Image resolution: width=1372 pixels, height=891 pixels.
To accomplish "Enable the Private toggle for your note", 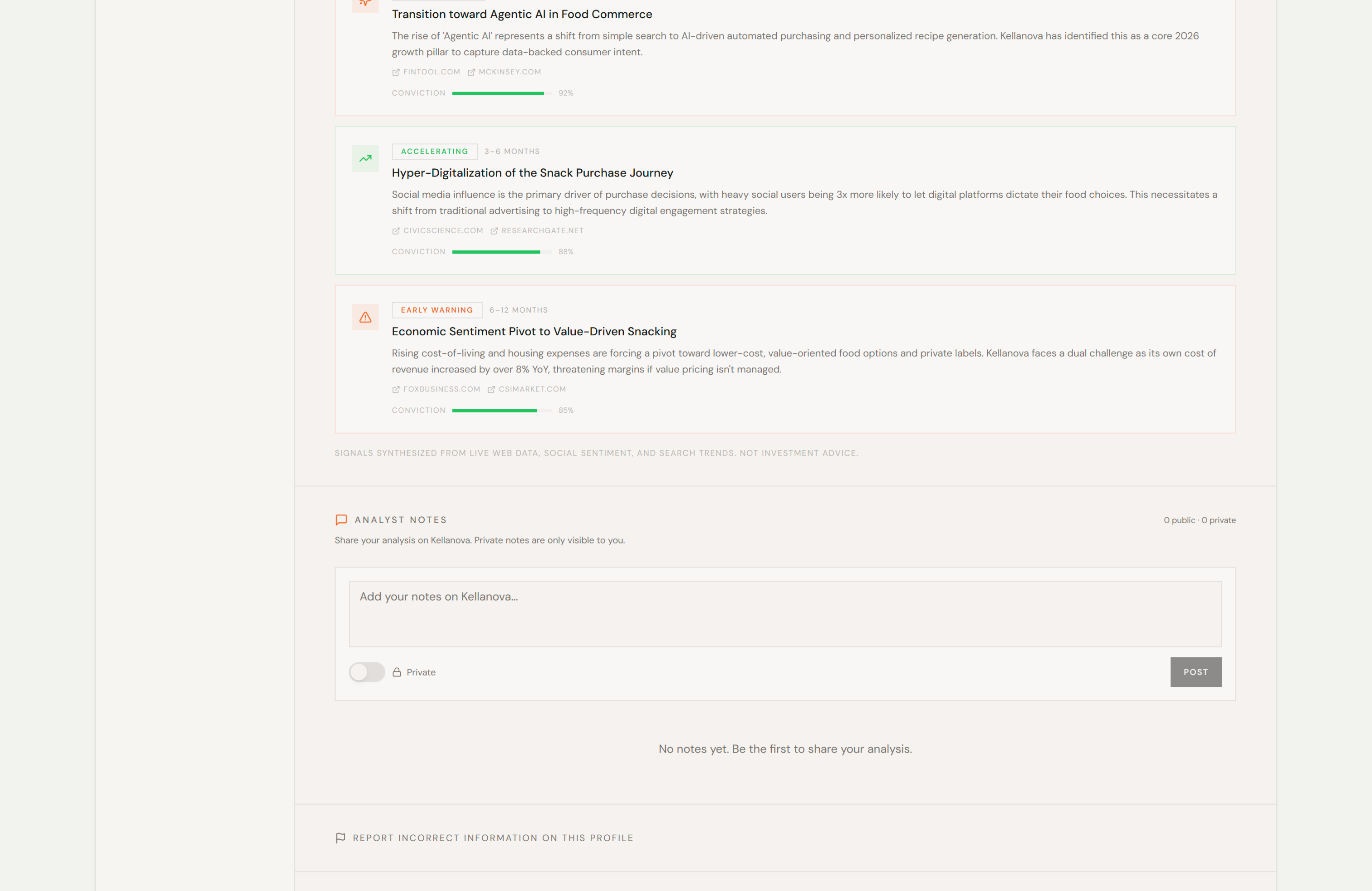I will [367, 671].
